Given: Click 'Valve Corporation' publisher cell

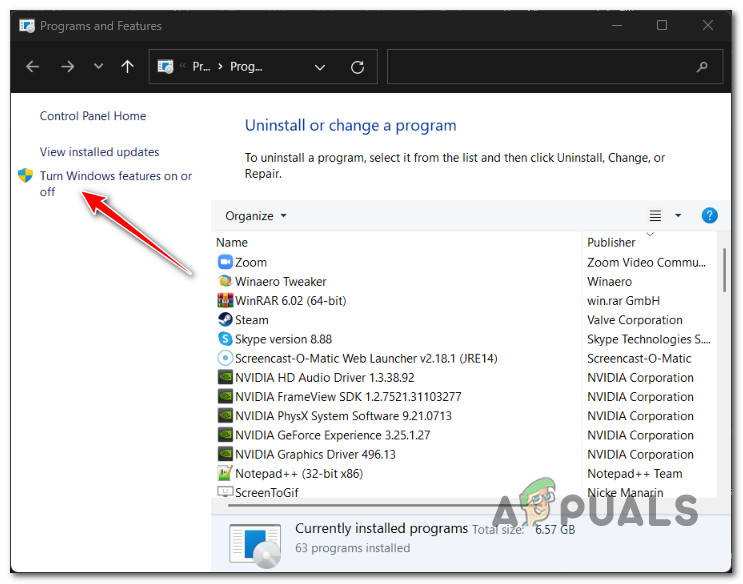Looking at the screenshot, I should click(634, 320).
